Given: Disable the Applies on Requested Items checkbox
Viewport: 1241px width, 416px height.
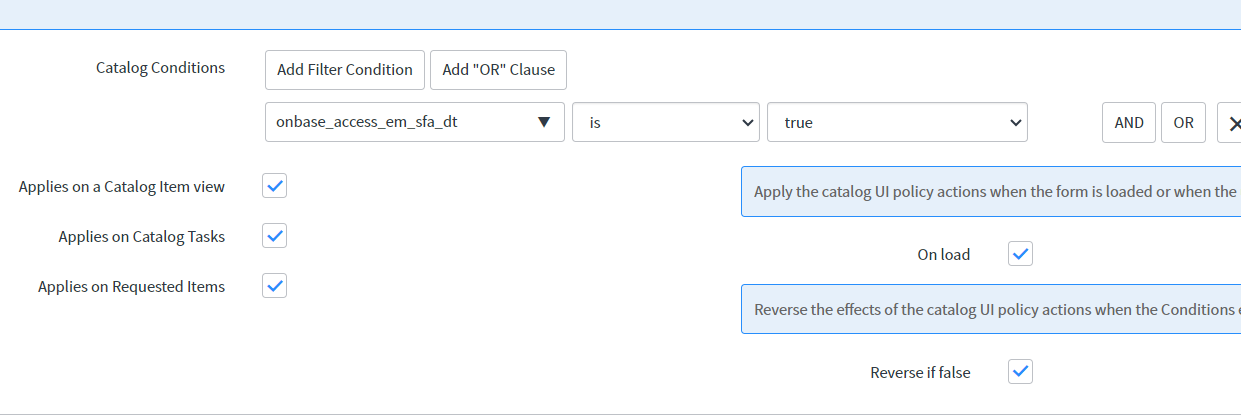Looking at the screenshot, I should click(x=275, y=286).
